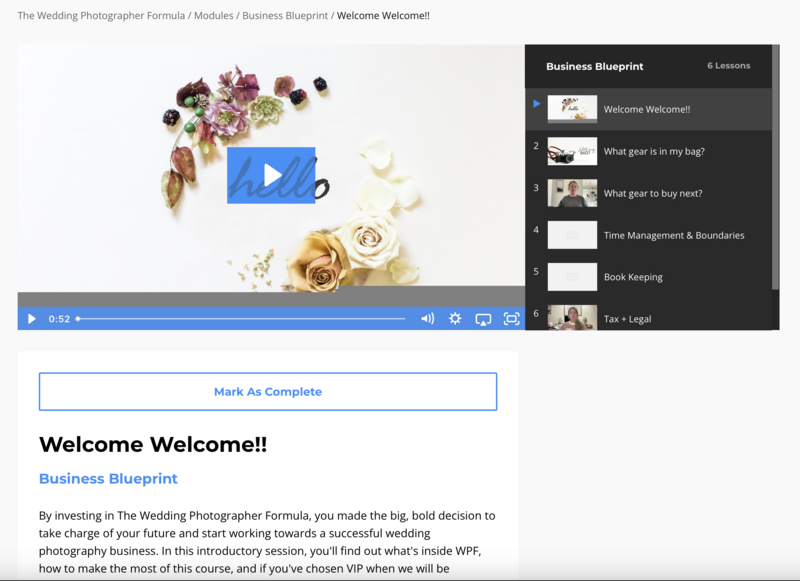Open the Tax + Legal lesson
Screen dimensions: 800x581
pyautogui.click(x=648, y=316)
